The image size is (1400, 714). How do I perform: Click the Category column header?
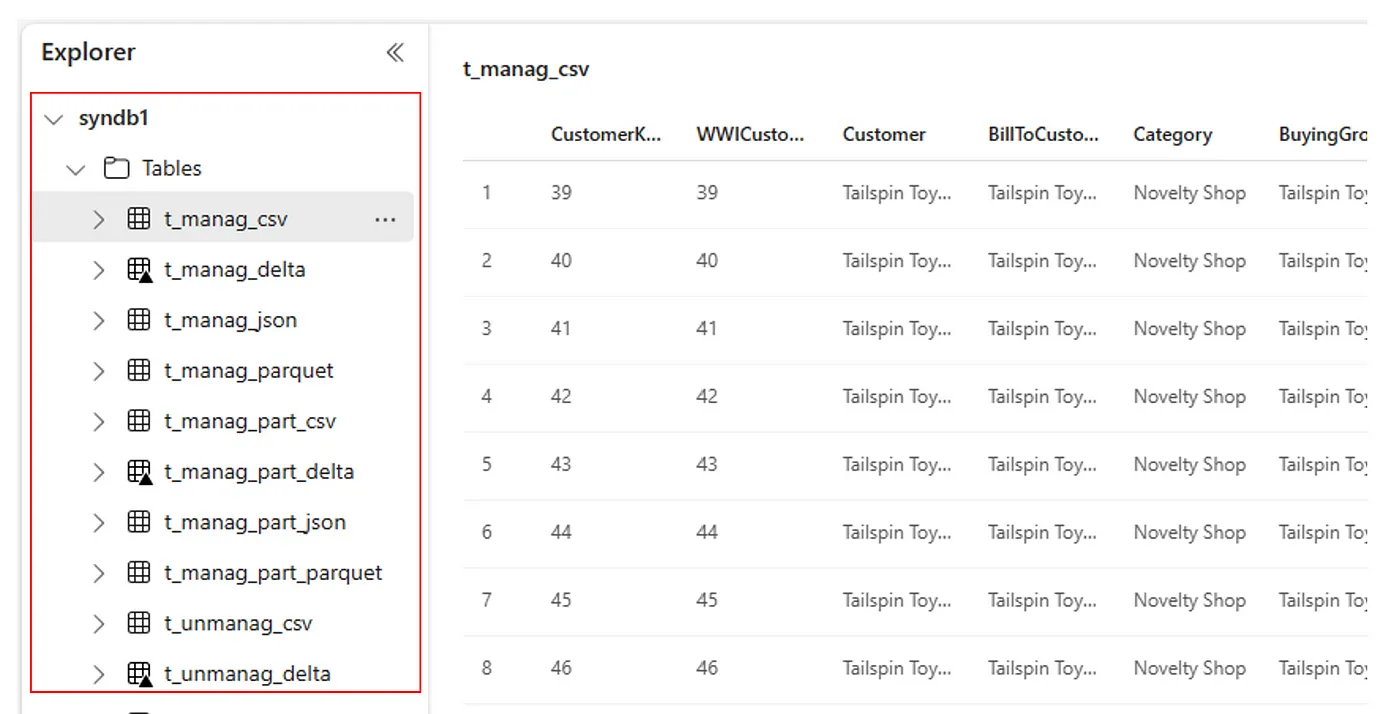click(1172, 135)
